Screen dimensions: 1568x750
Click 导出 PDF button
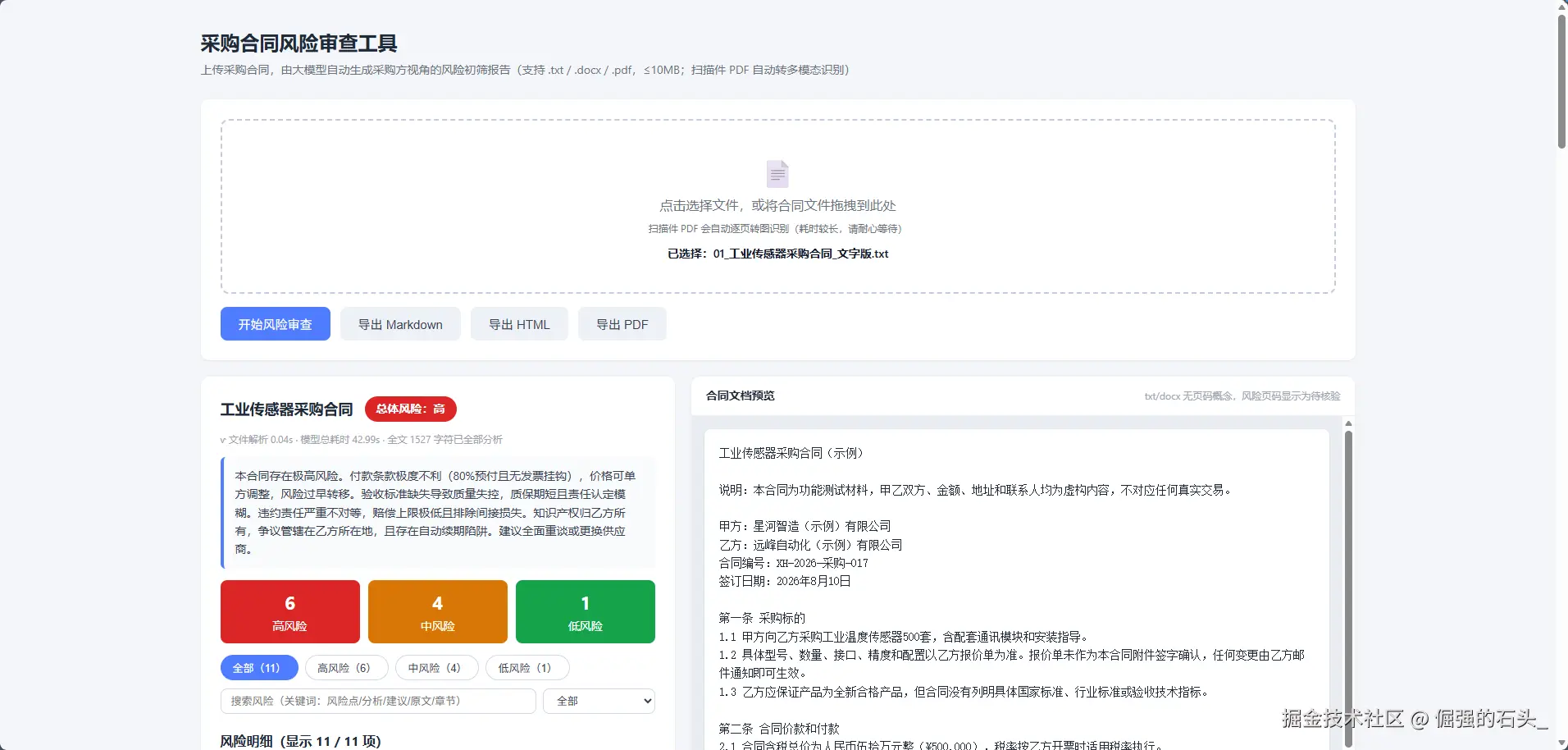click(622, 324)
